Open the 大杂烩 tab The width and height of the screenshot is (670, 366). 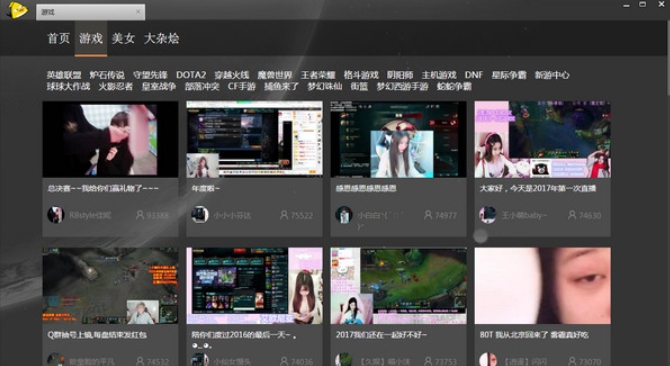point(162,38)
